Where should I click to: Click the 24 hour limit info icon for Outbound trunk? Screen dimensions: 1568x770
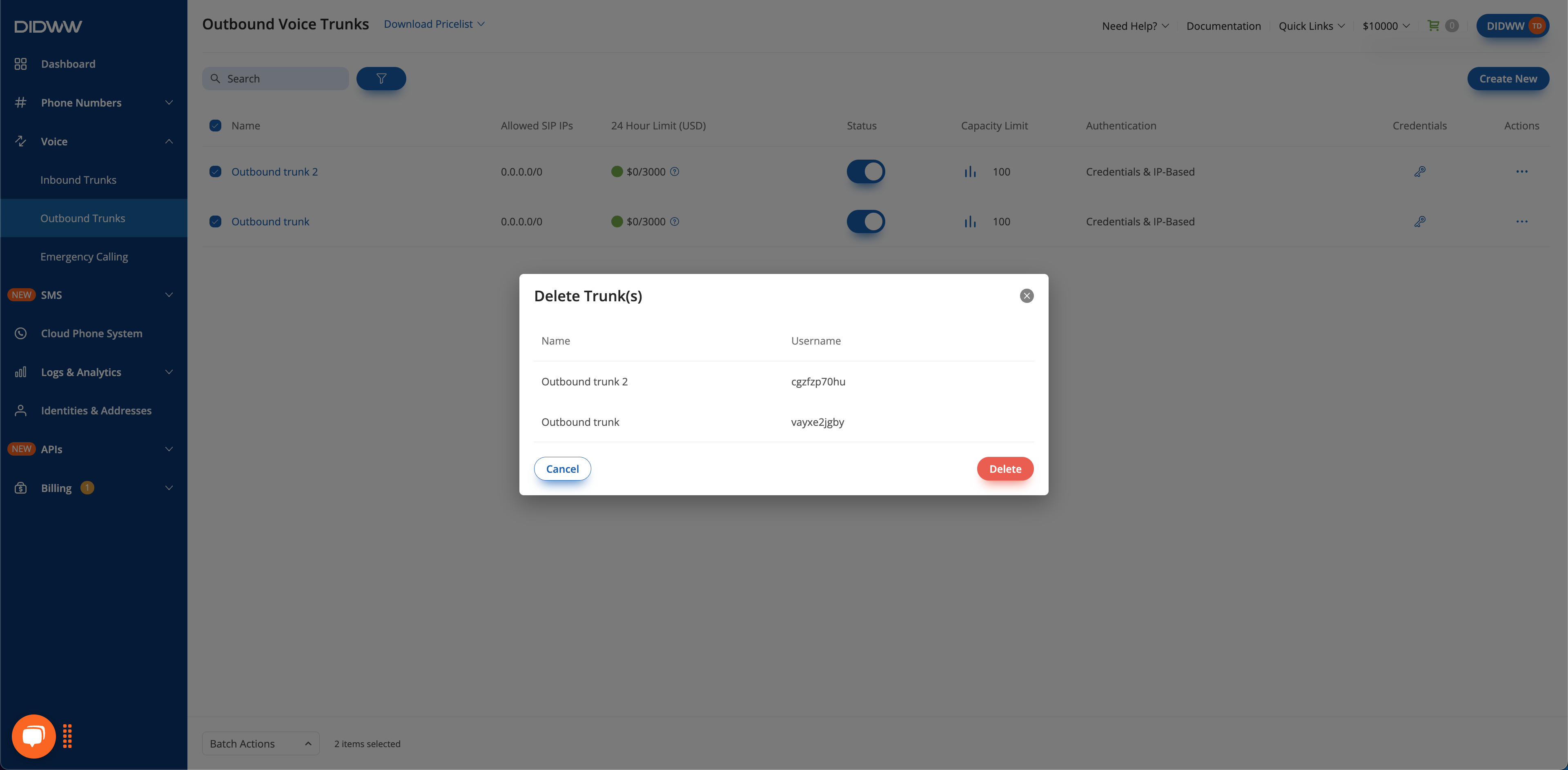click(675, 222)
